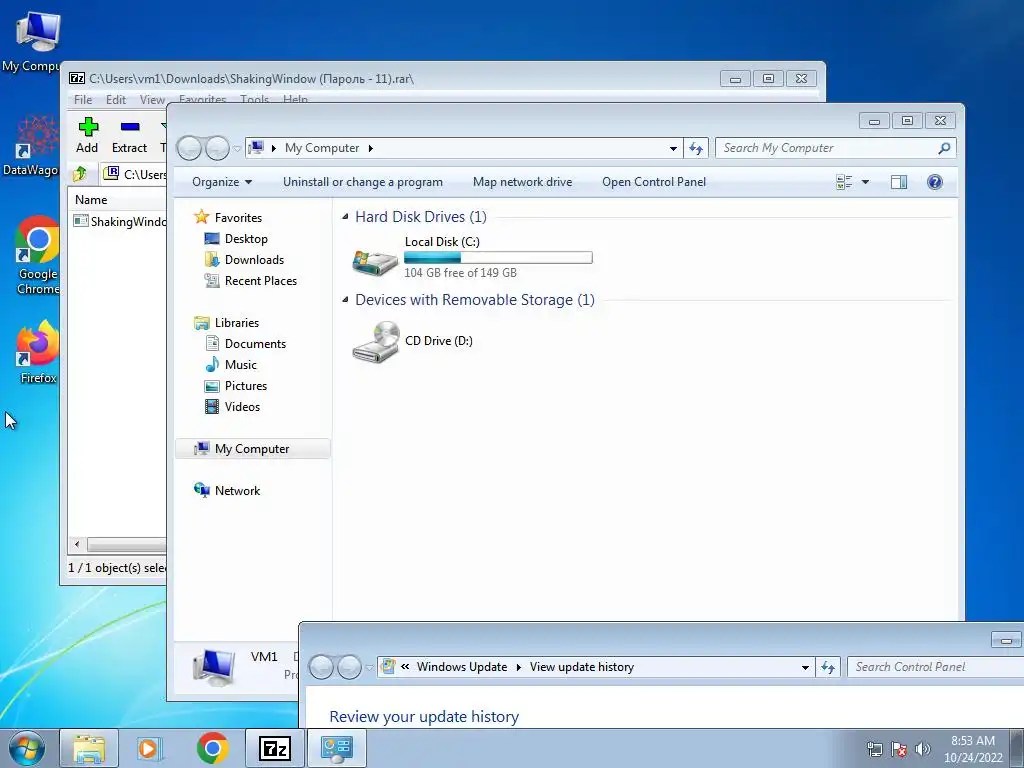Open the File menu in 7-Zip
Screen dimensions: 1024x768
click(83, 99)
